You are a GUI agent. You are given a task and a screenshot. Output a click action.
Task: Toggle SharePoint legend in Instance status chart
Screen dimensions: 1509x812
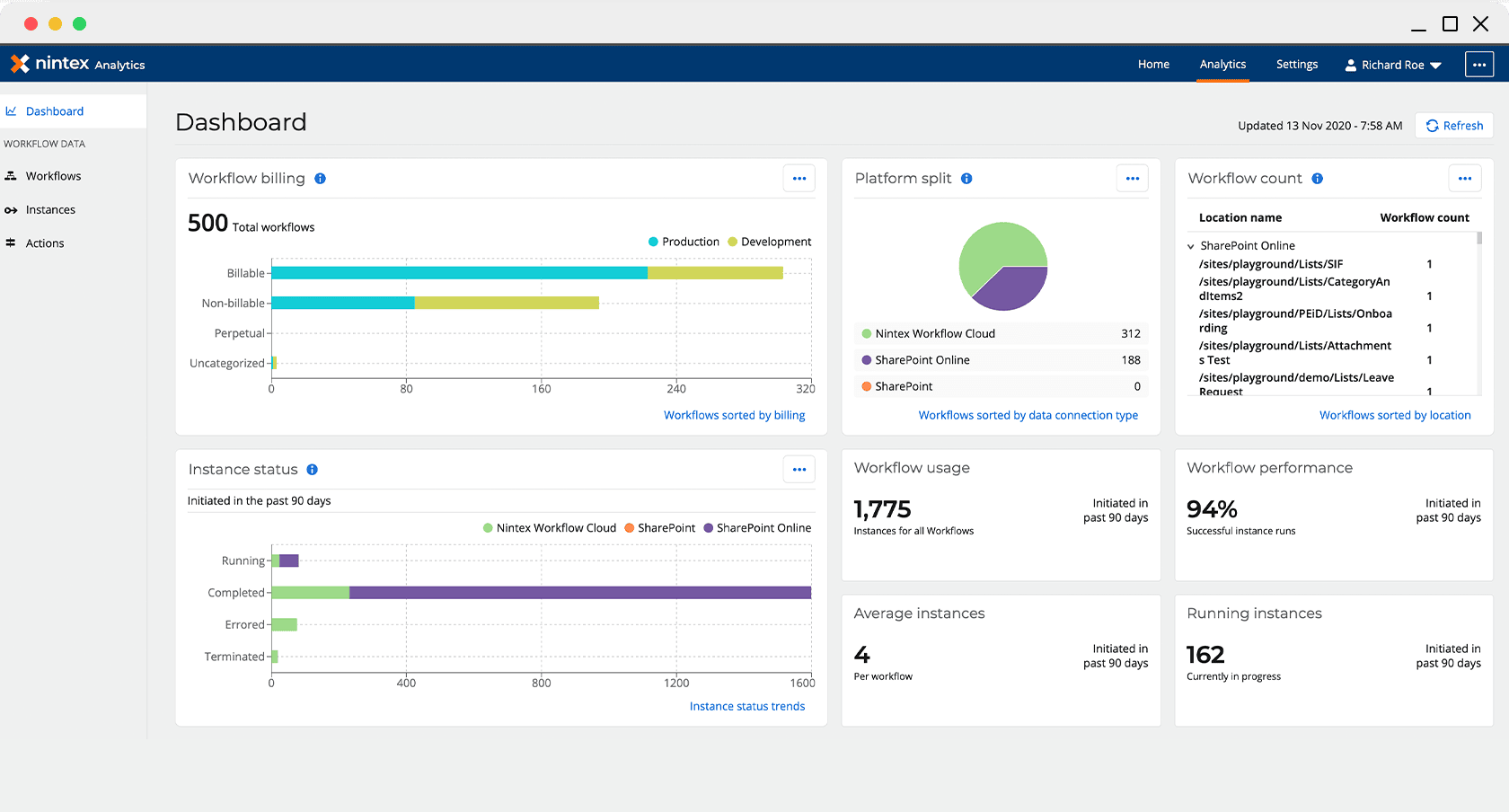click(x=660, y=527)
